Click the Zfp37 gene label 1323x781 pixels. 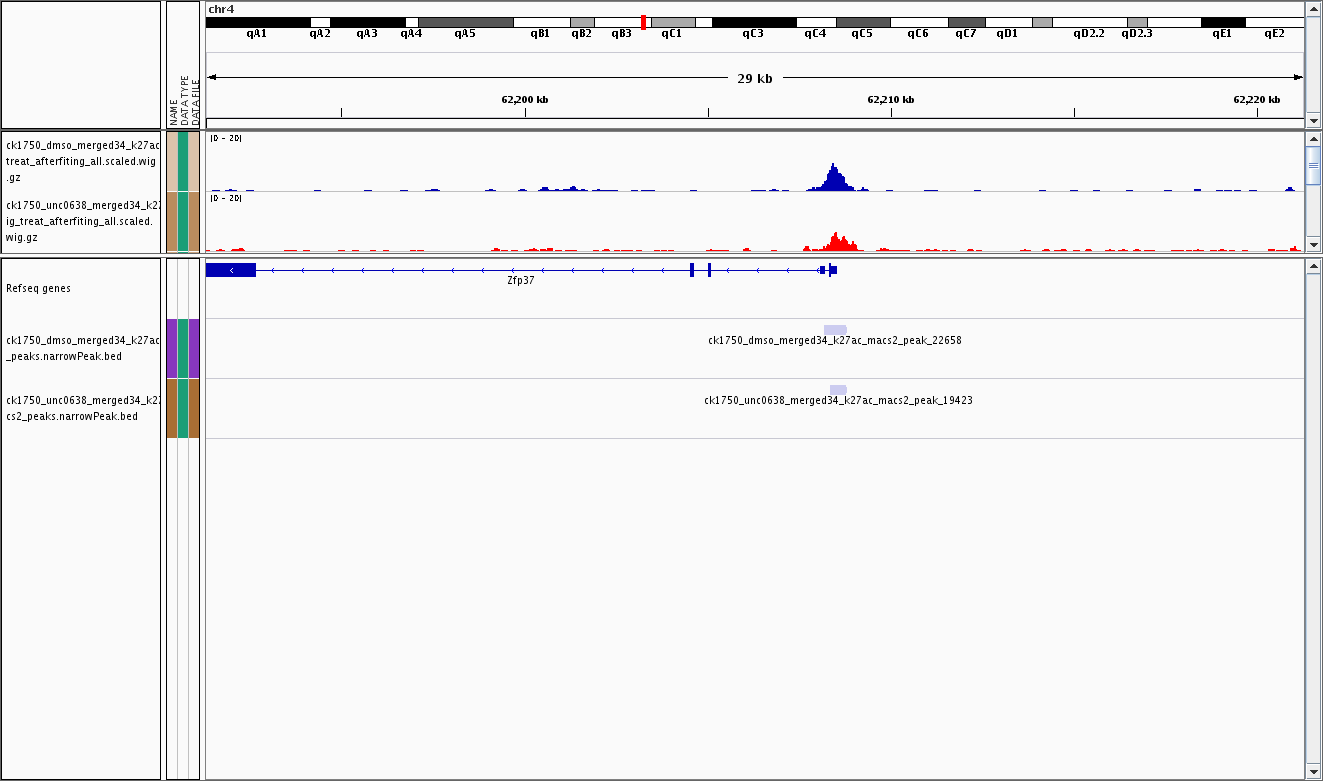[x=520, y=281]
